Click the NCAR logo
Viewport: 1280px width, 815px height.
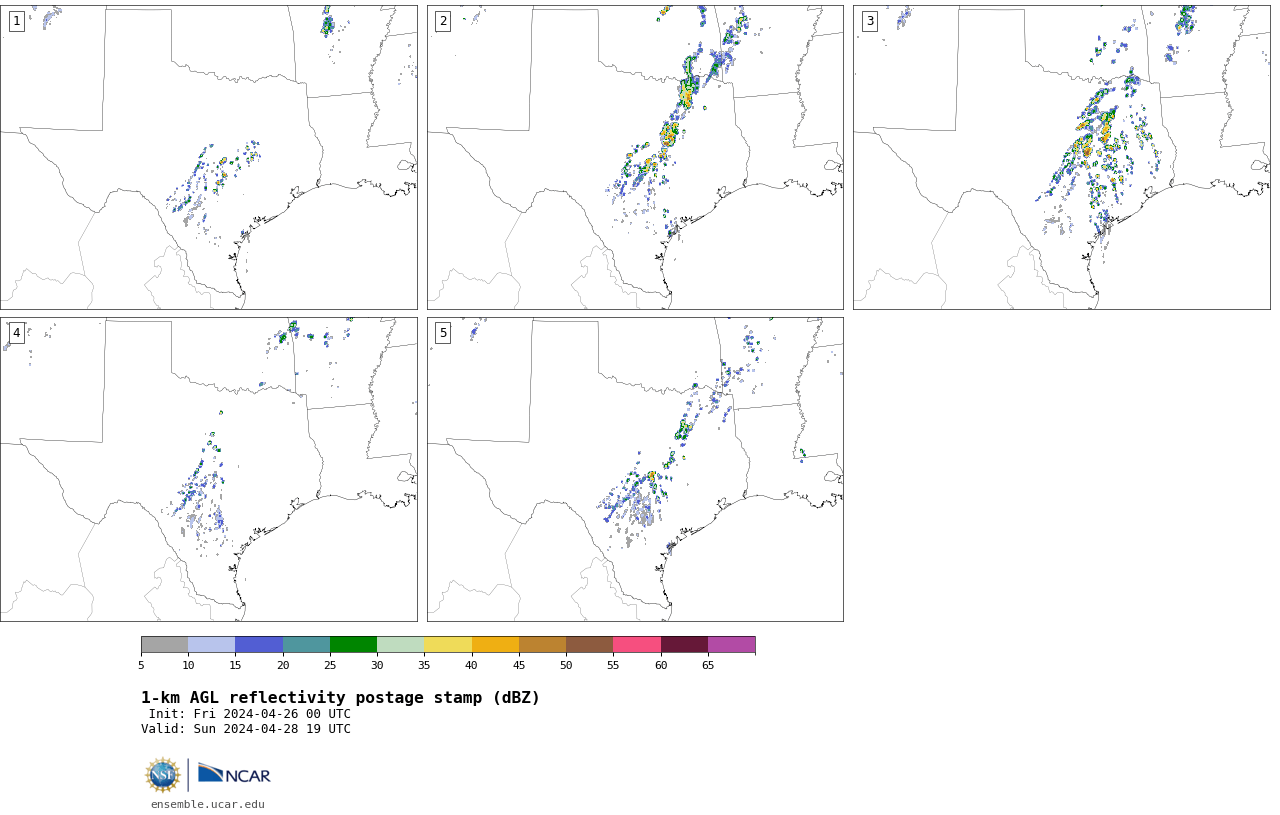pos(234,774)
